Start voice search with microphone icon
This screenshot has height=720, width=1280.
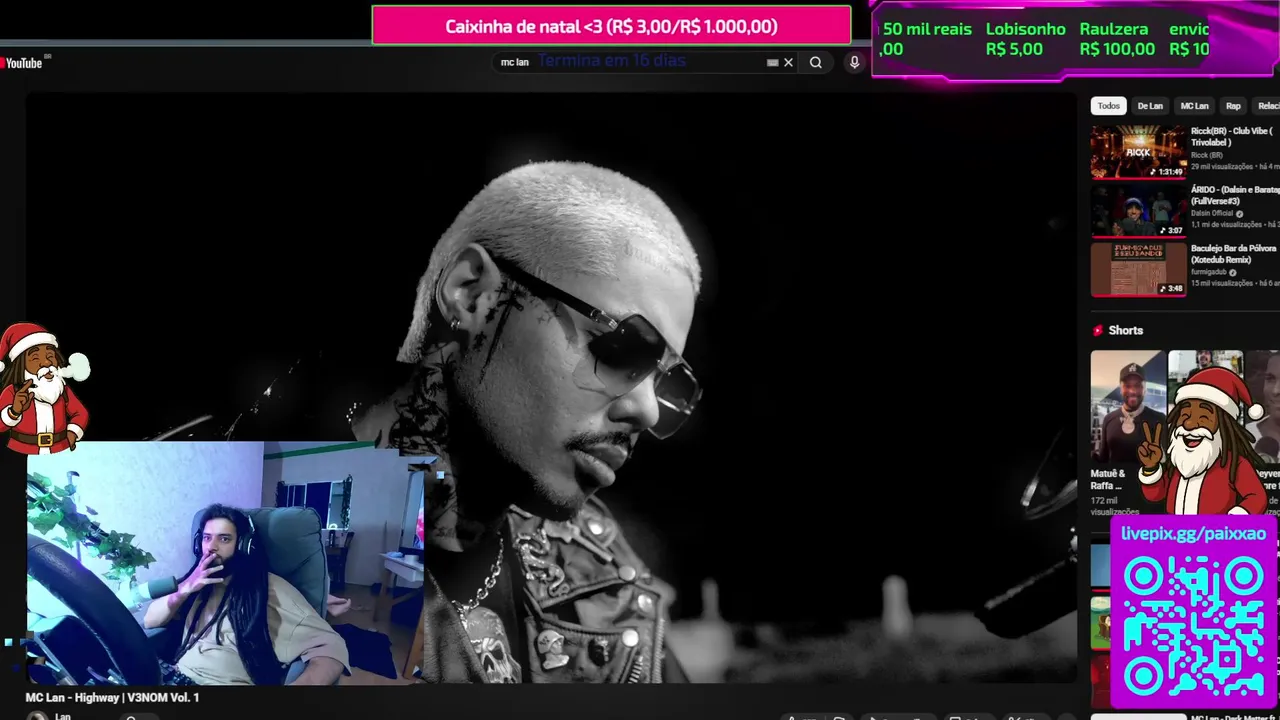(x=854, y=62)
